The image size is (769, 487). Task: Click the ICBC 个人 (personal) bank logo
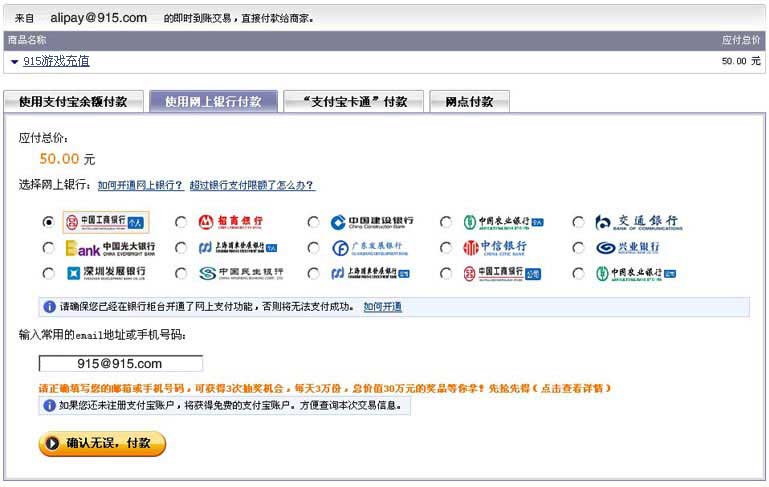pos(106,222)
